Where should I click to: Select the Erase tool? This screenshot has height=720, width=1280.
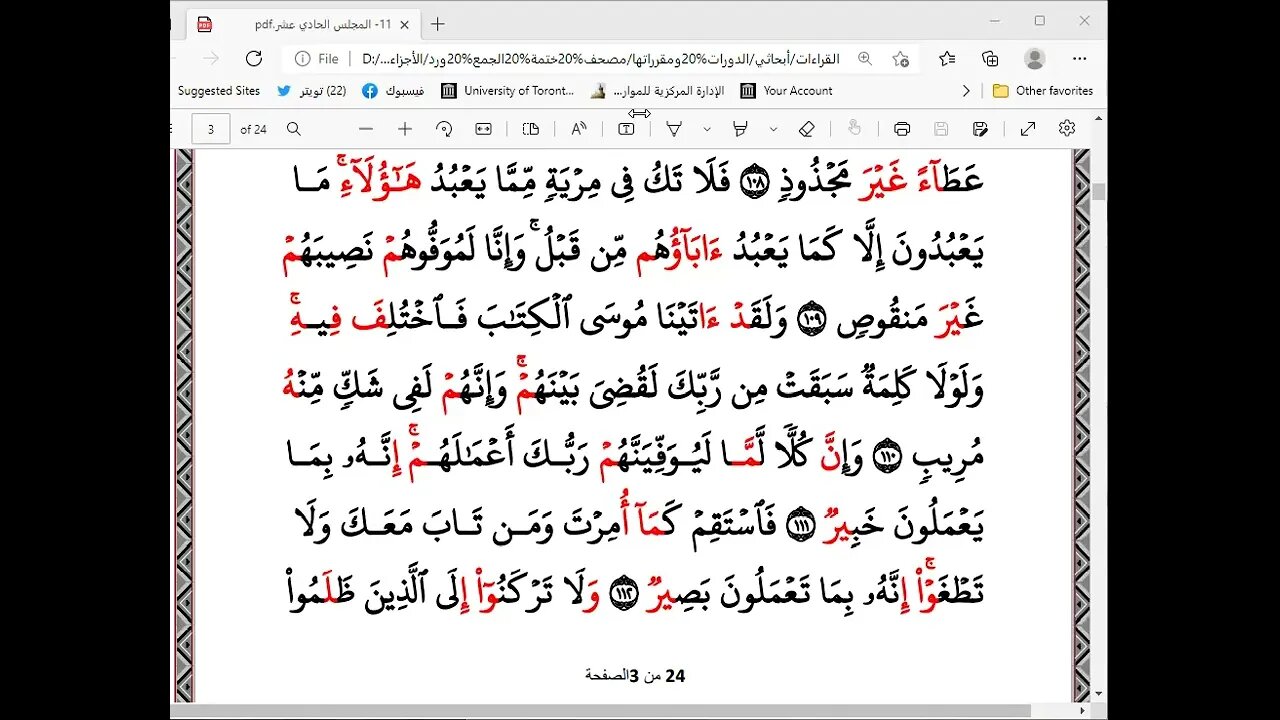point(807,129)
